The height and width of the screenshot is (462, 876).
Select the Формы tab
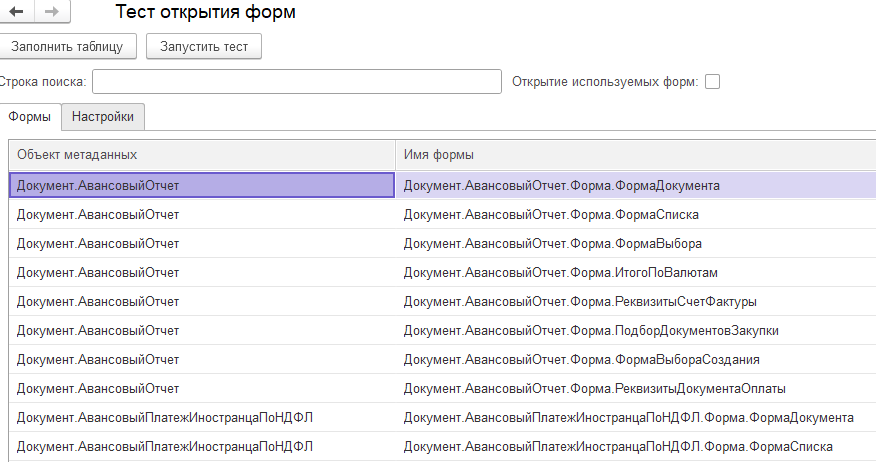pos(30,116)
